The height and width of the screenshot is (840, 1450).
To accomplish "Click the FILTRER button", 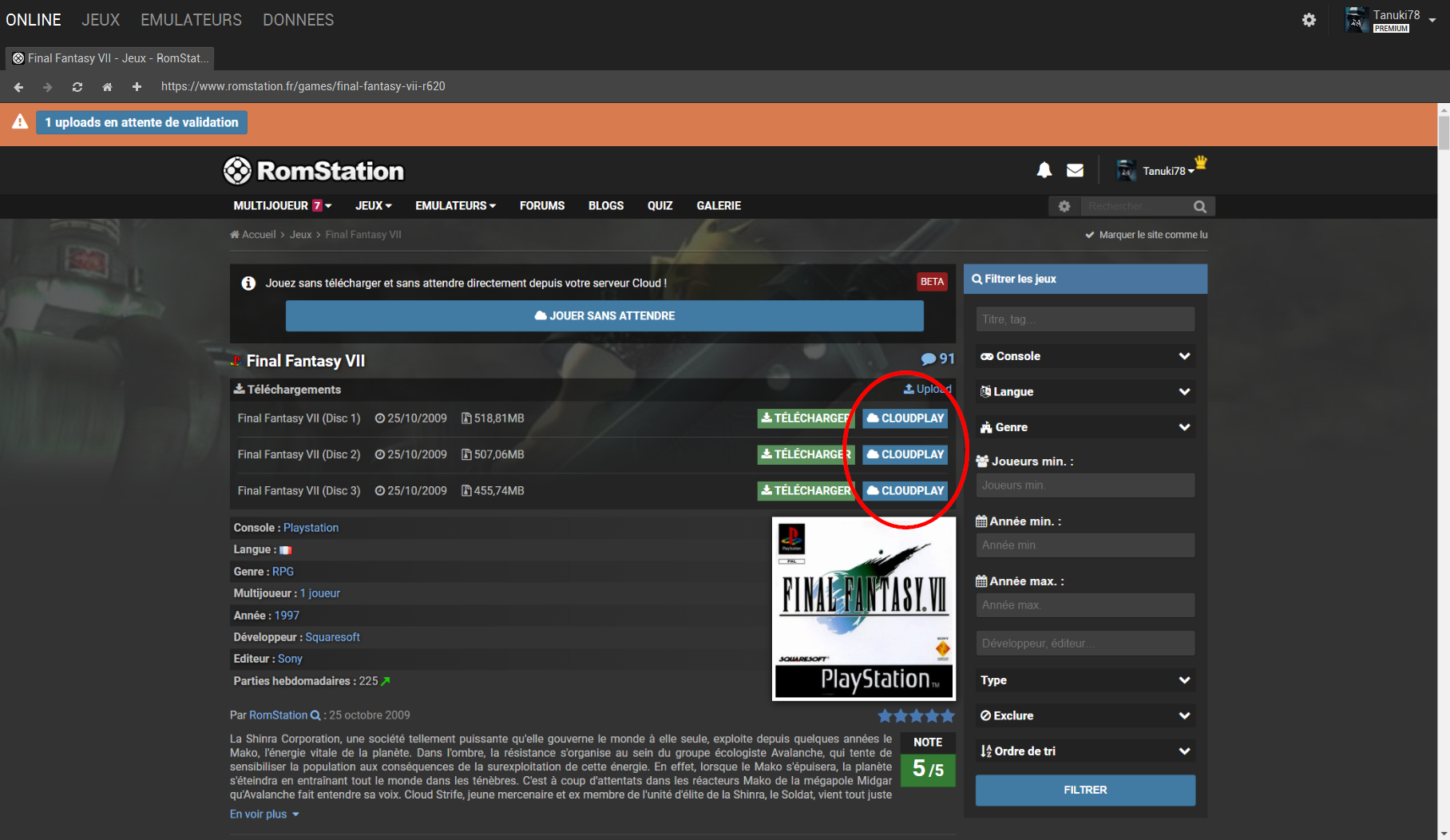I will [1085, 790].
